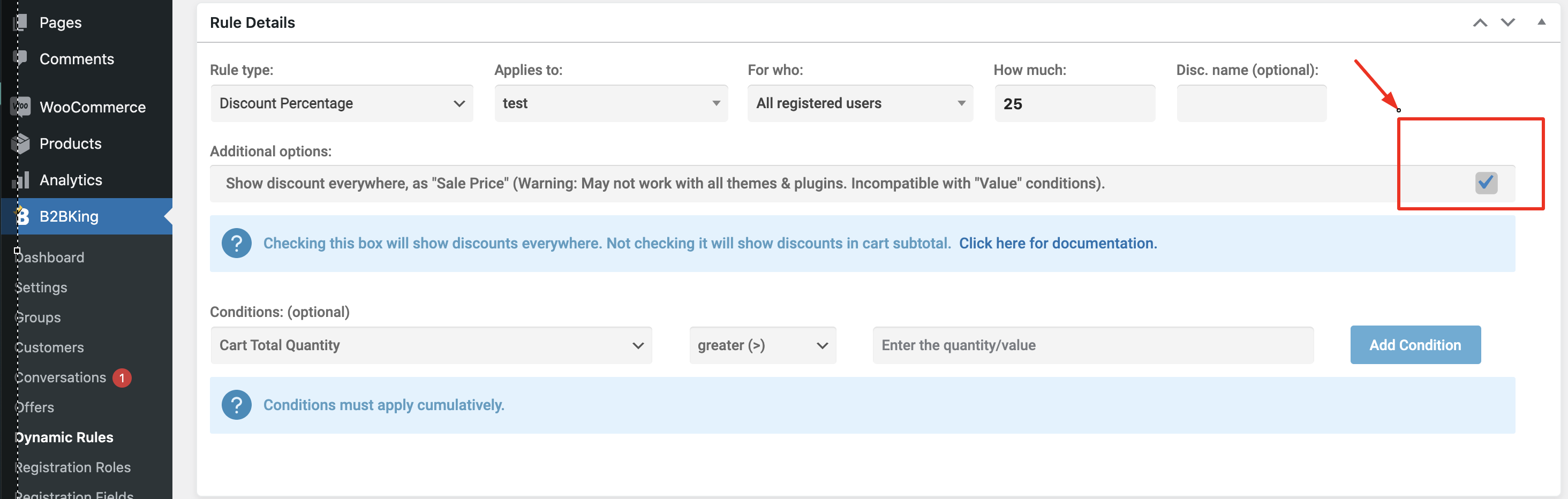Image resolution: width=1568 pixels, height=499 pixels.
Task: Click the How much value field
Action: click(1075, 103)
